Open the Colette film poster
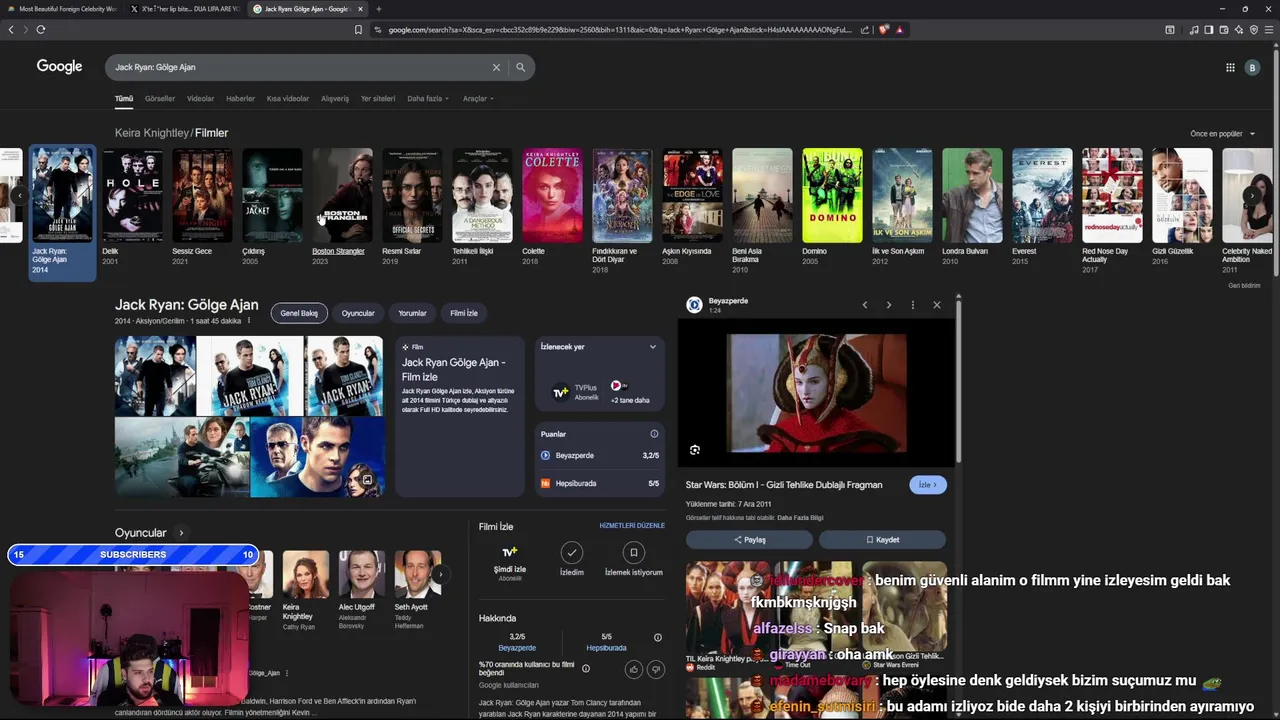This screenshot has width=1280, height=720. [552, 196]
